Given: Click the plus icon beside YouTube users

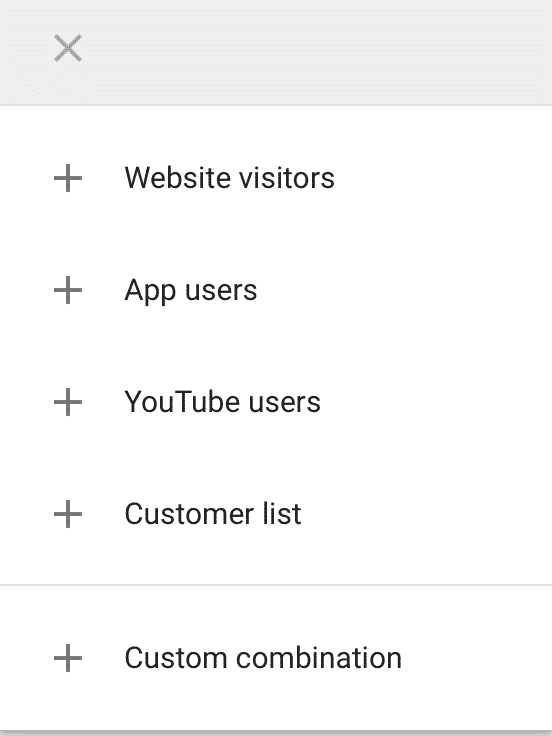Looking at the screenshot, I should click(68, 402).
